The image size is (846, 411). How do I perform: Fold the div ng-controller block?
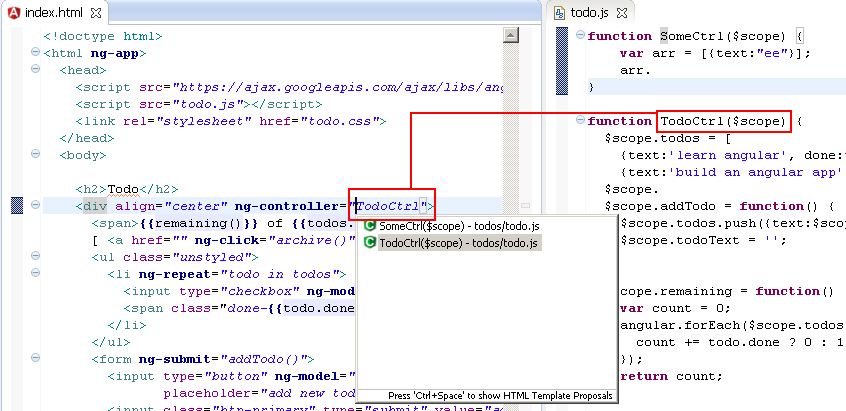click(x=35, y=206)
